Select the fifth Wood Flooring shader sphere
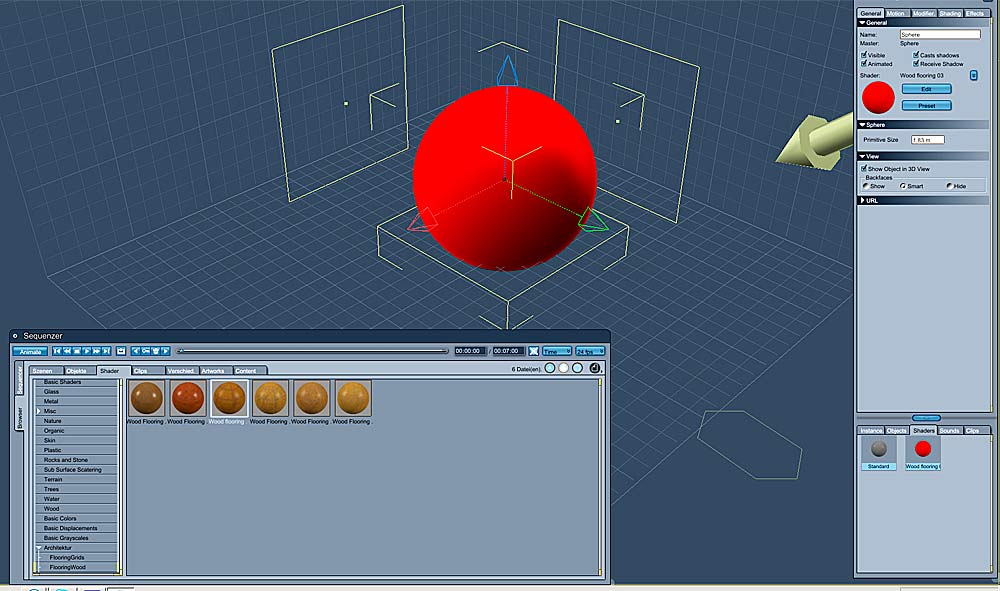This screenshot has width=1000, height=591. coord(311,398)
